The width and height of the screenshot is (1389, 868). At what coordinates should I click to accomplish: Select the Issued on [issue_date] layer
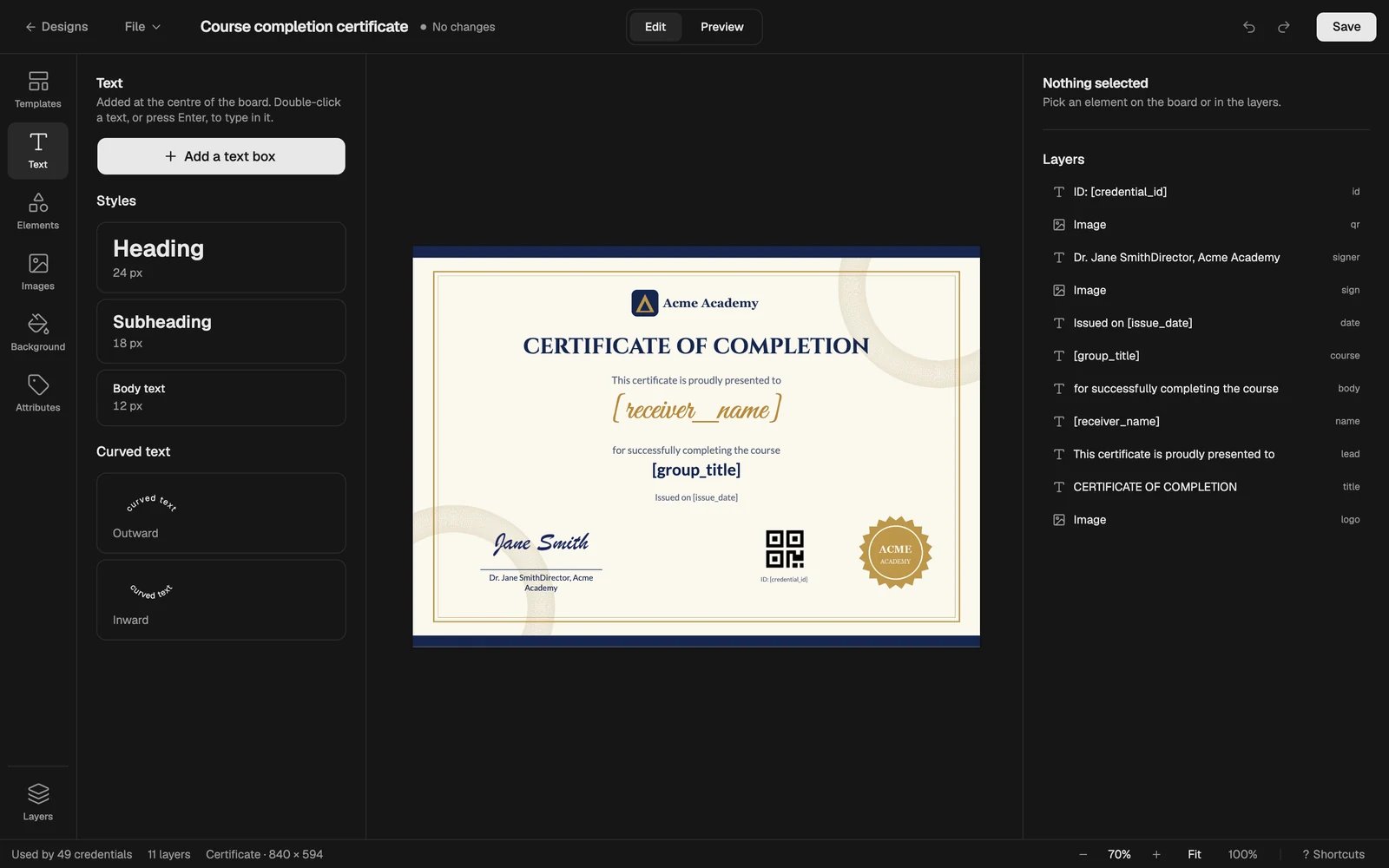tap(1206, 323)
